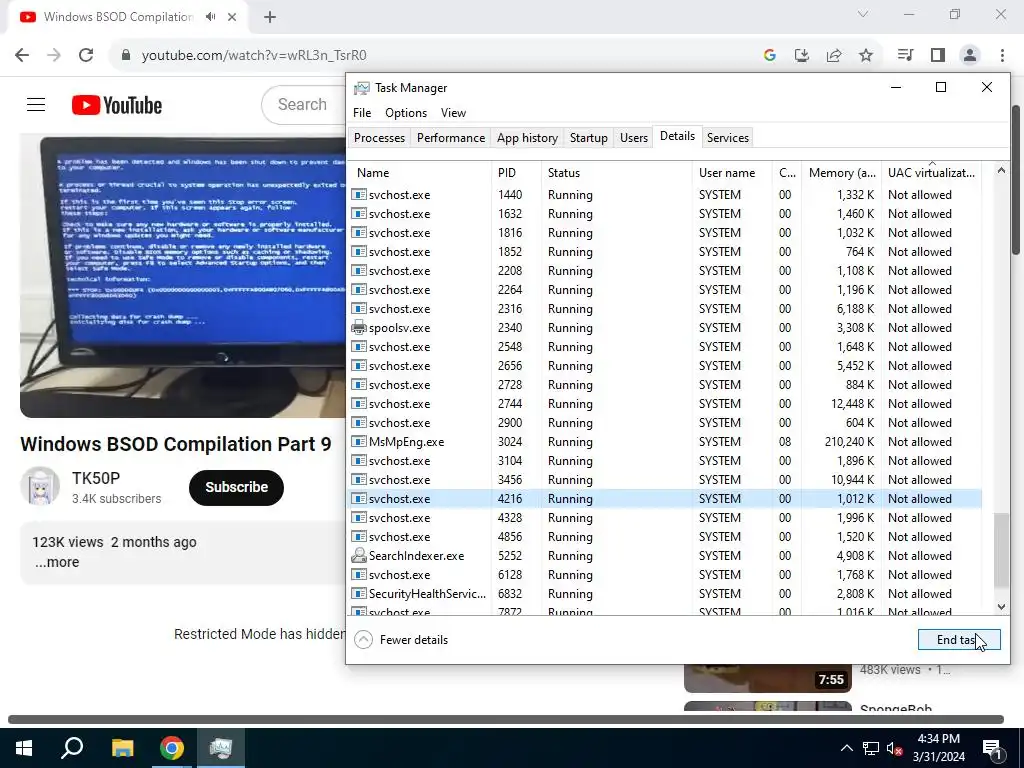
Task: Click scroll-up arrow in Task Manager list
Action: point(1001,170)
